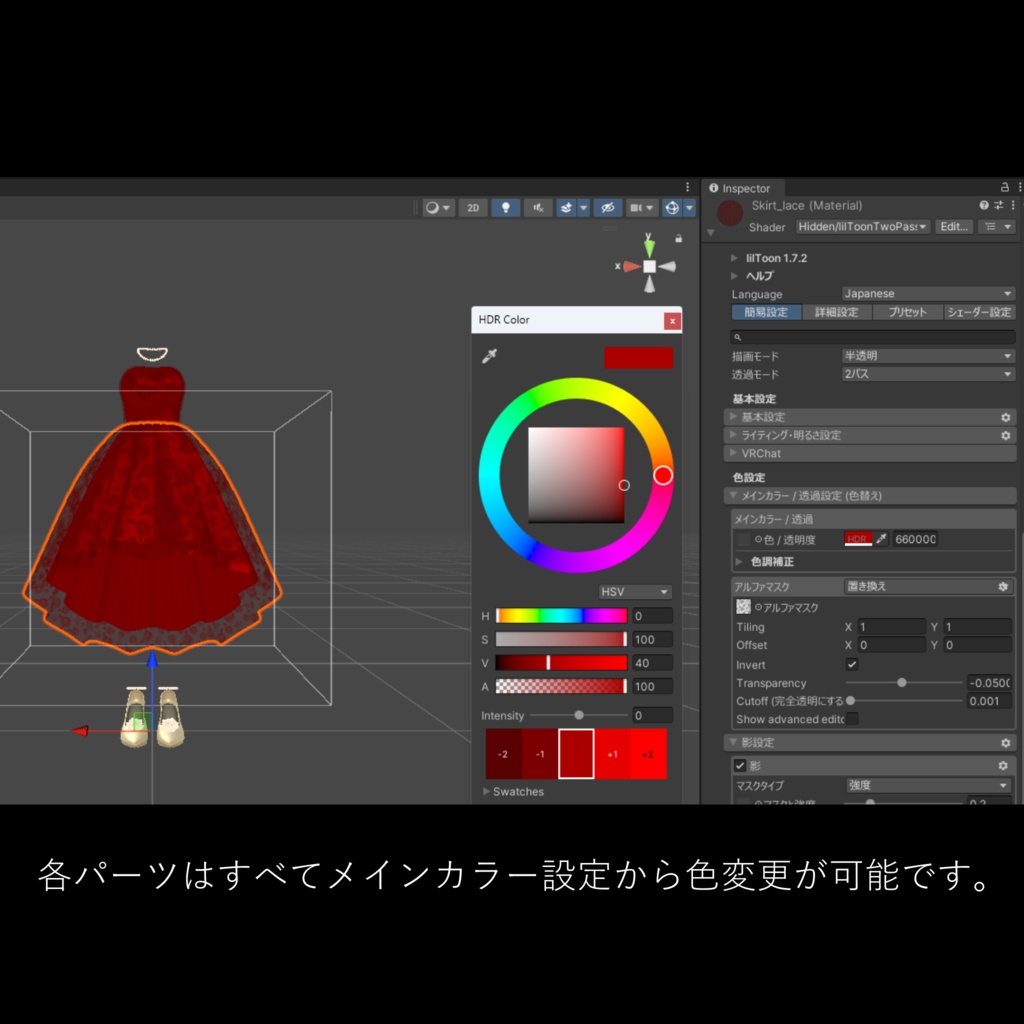
Task: Click the 2D view button in the toolbar
Action: pyautogui.click(x=473, y=207)
